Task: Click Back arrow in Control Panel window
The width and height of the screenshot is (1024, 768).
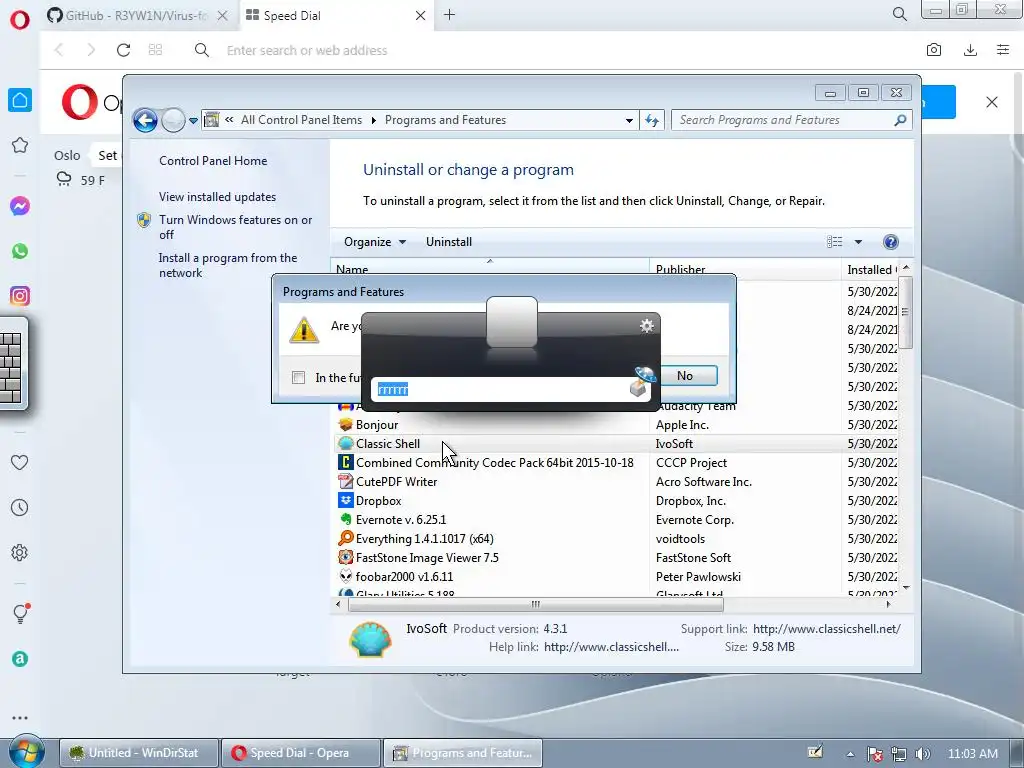Action: pos(145,120)
